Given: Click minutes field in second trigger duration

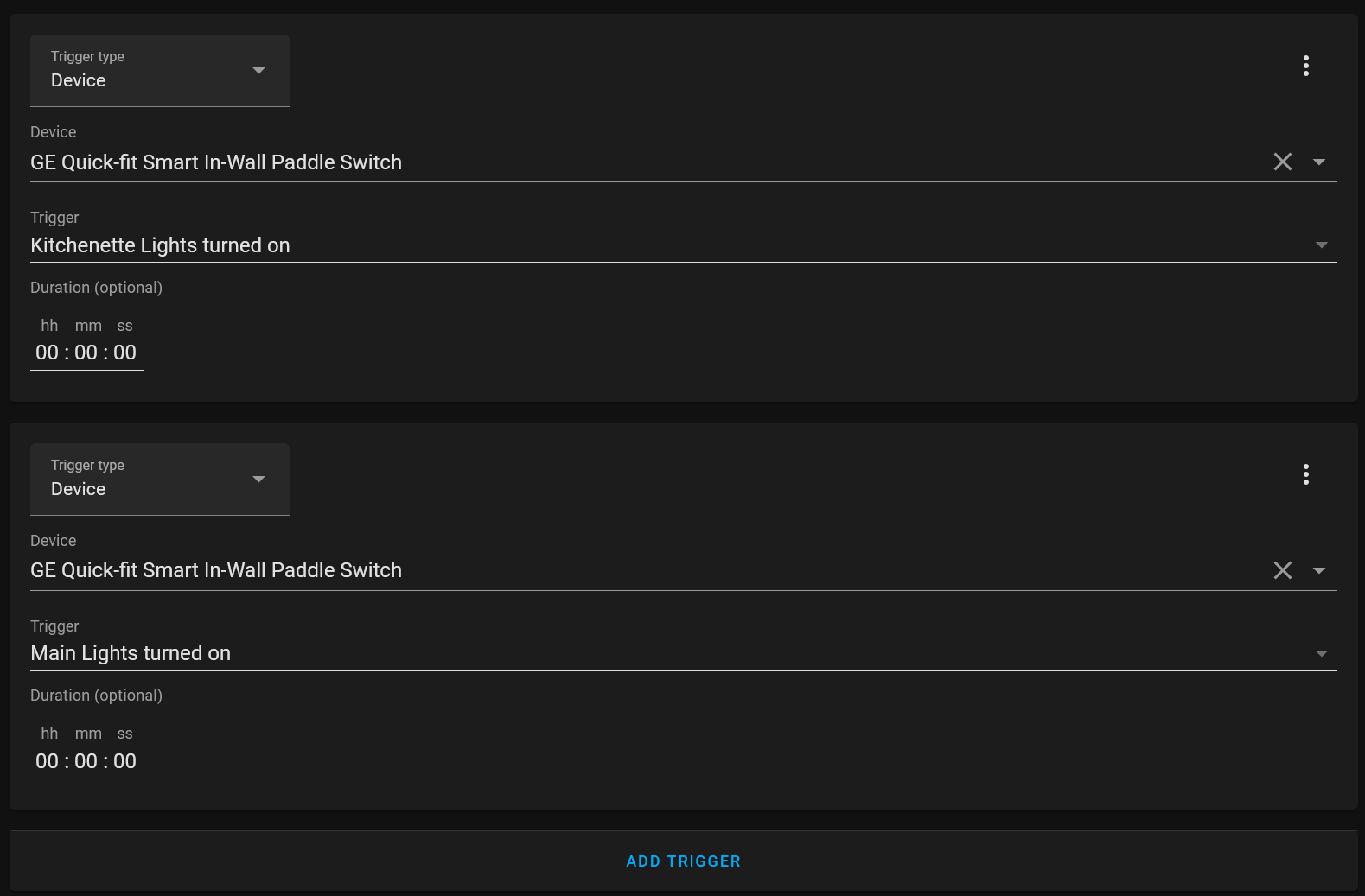Looking at the screenshot, I should click(x=86, y=761).
